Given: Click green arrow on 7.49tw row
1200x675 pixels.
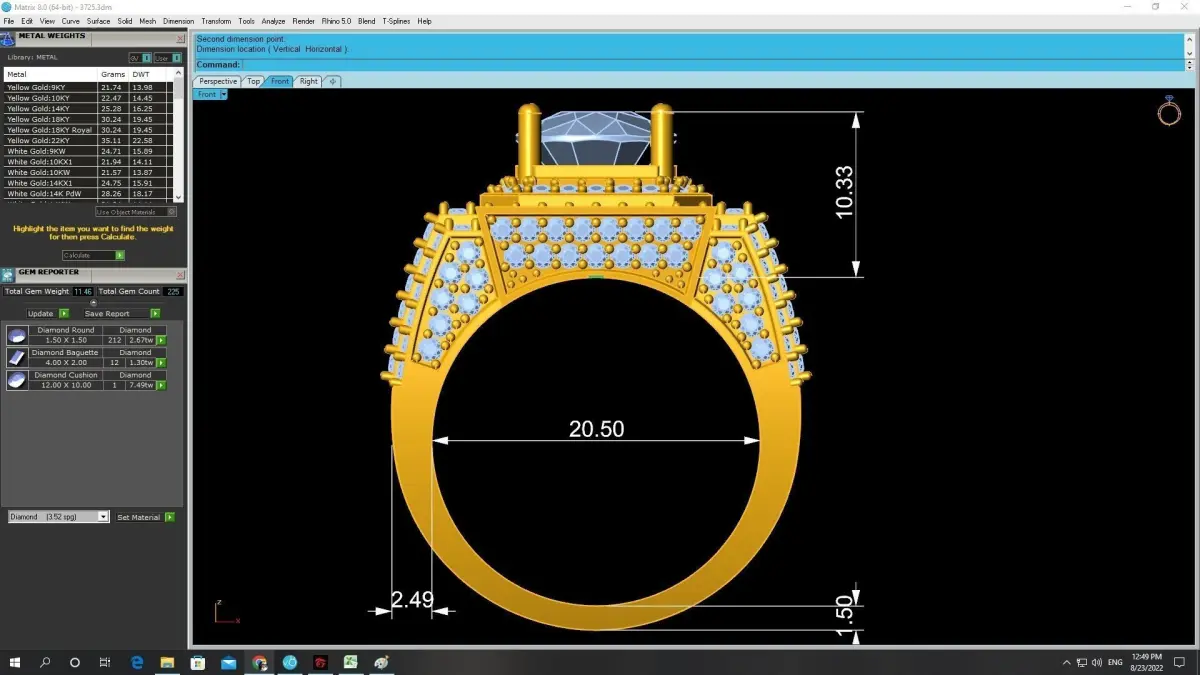Looking at the screenshot, I should click(161, 385).
